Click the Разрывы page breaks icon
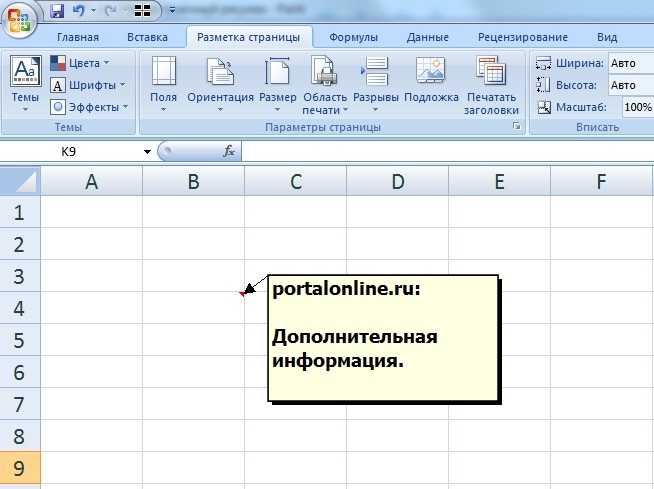The image size is (654, 489). click(x=375, y=71)
